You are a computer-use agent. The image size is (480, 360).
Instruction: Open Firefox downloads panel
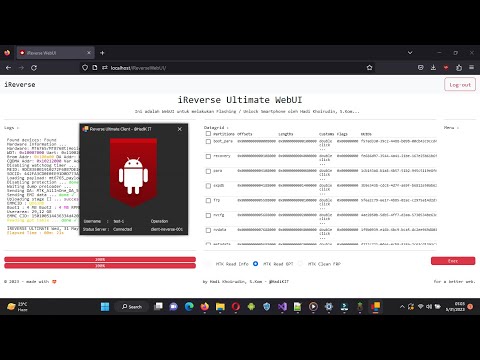pyautogui.click(x=433, y=68)
